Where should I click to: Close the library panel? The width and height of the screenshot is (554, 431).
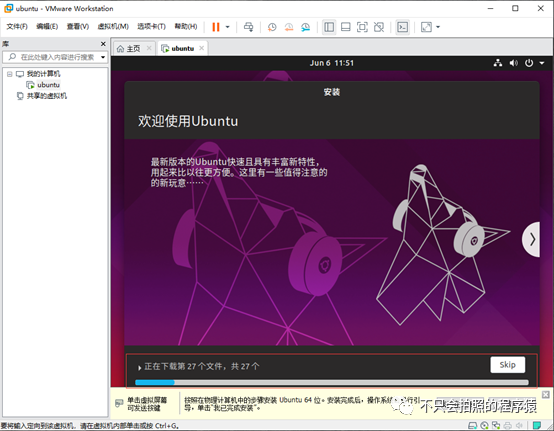[103, 44]
